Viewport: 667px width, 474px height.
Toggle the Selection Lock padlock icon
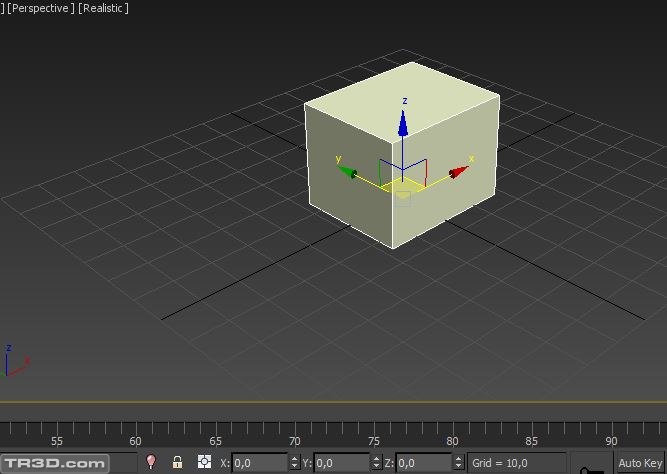click(178, 462)
